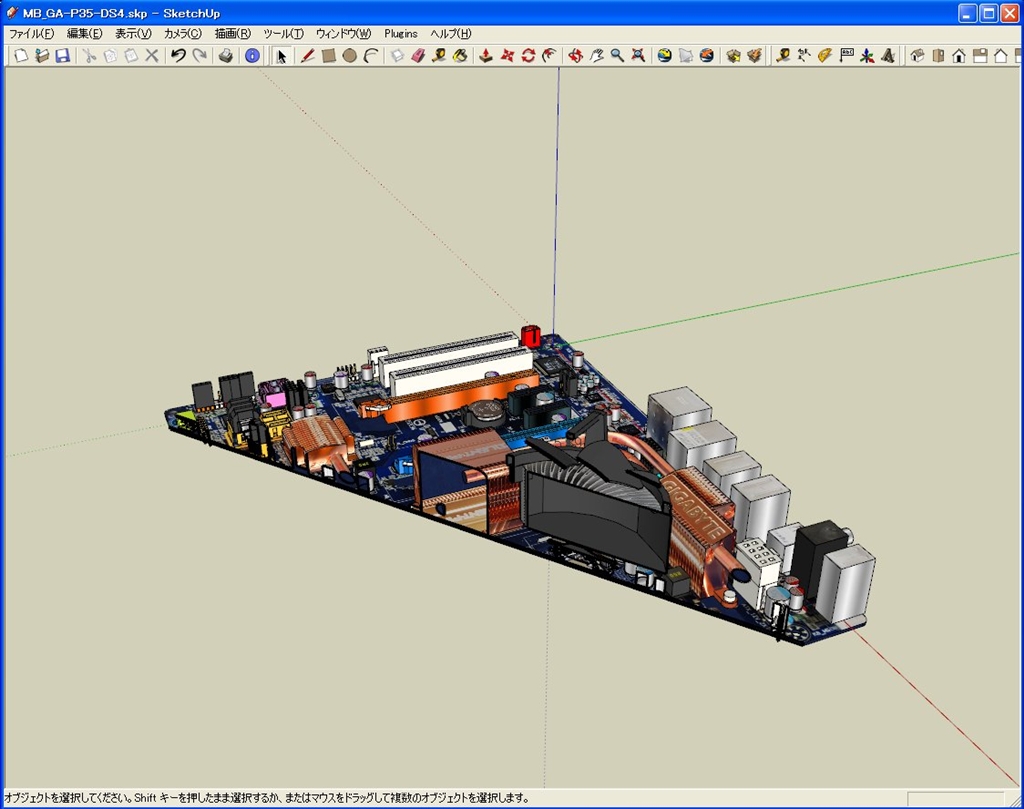Select the arrow Select tool
Image resolution: width=1024 pixels, height=809 pixels.
click(x=281, y=56)
